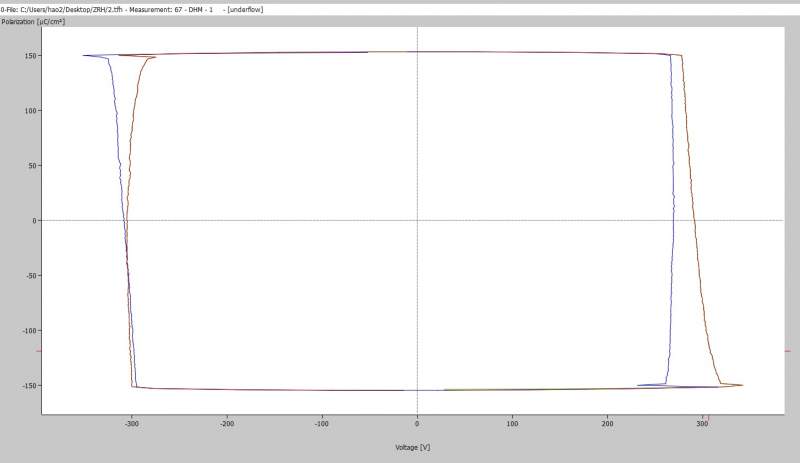Select the brown curve on the right side

pyautogui.click(x=695, y=220)
